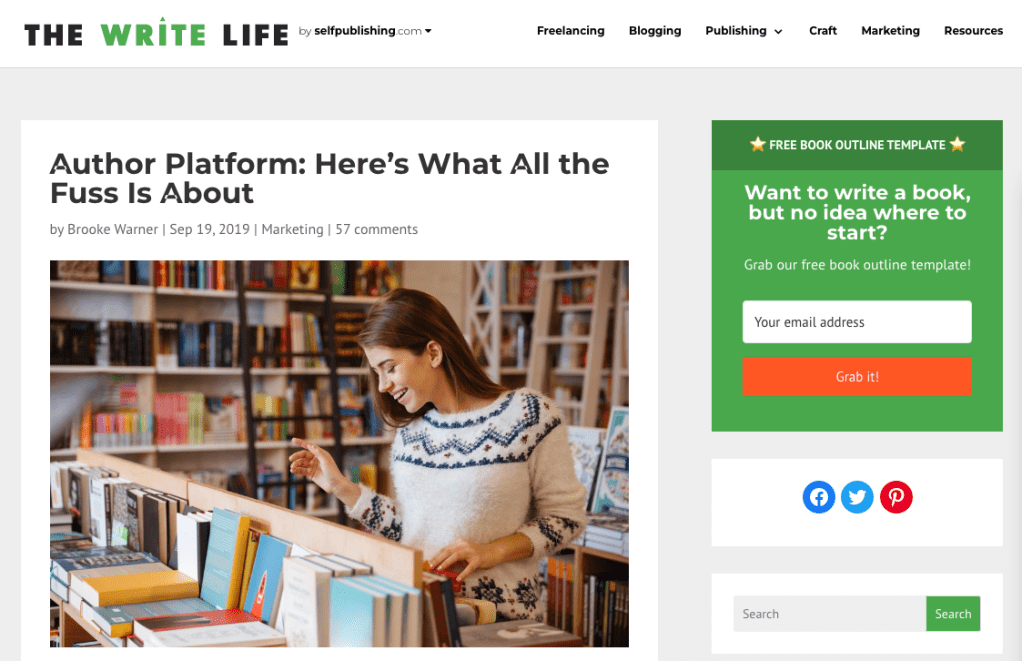Image resolution: width=1022 pixels, height=661 pixels.
Task: Expand the selfpublishing.com dropdown arrow
Action: click(428, 31)
